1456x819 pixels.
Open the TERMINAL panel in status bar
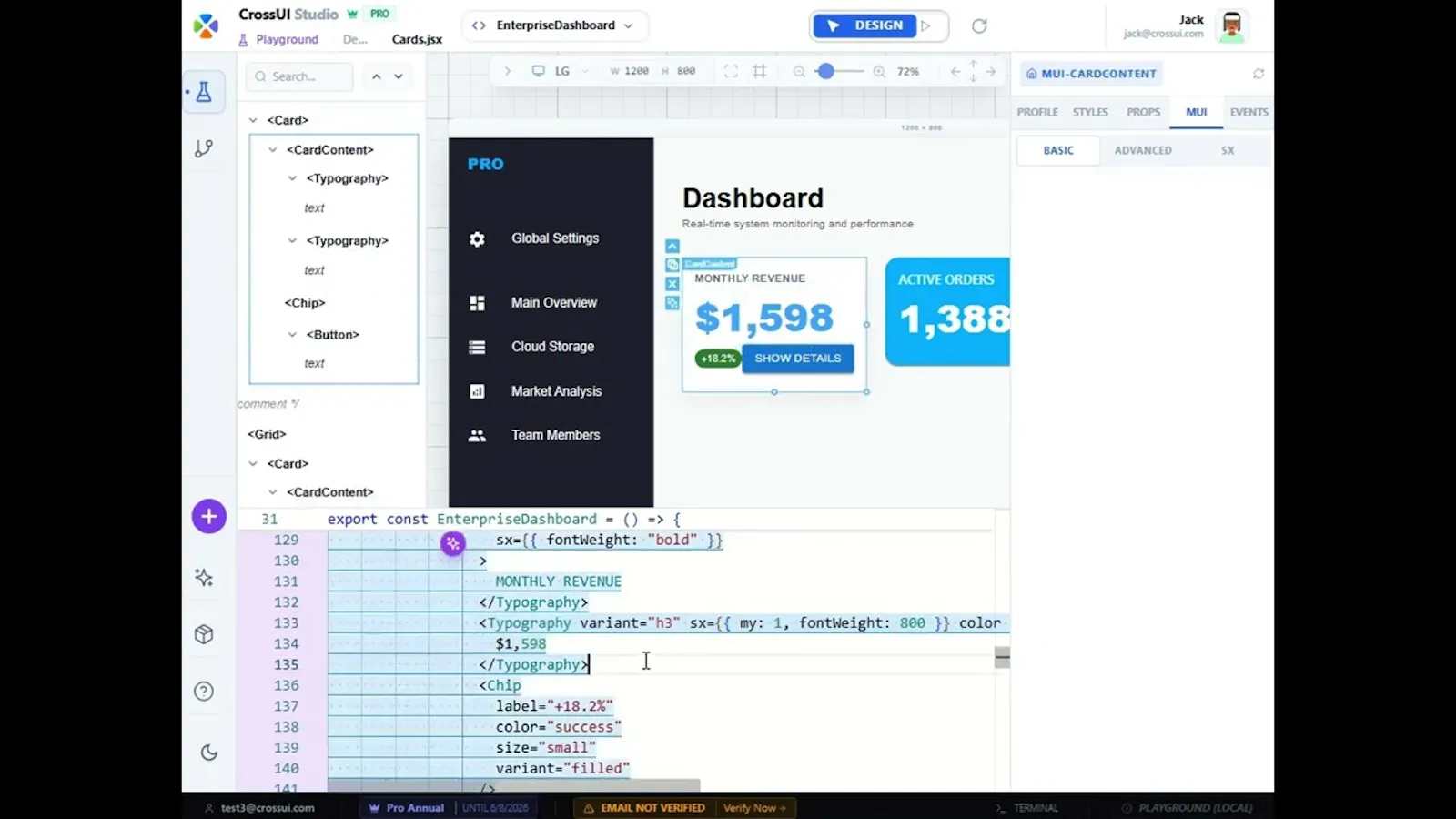1026,807
